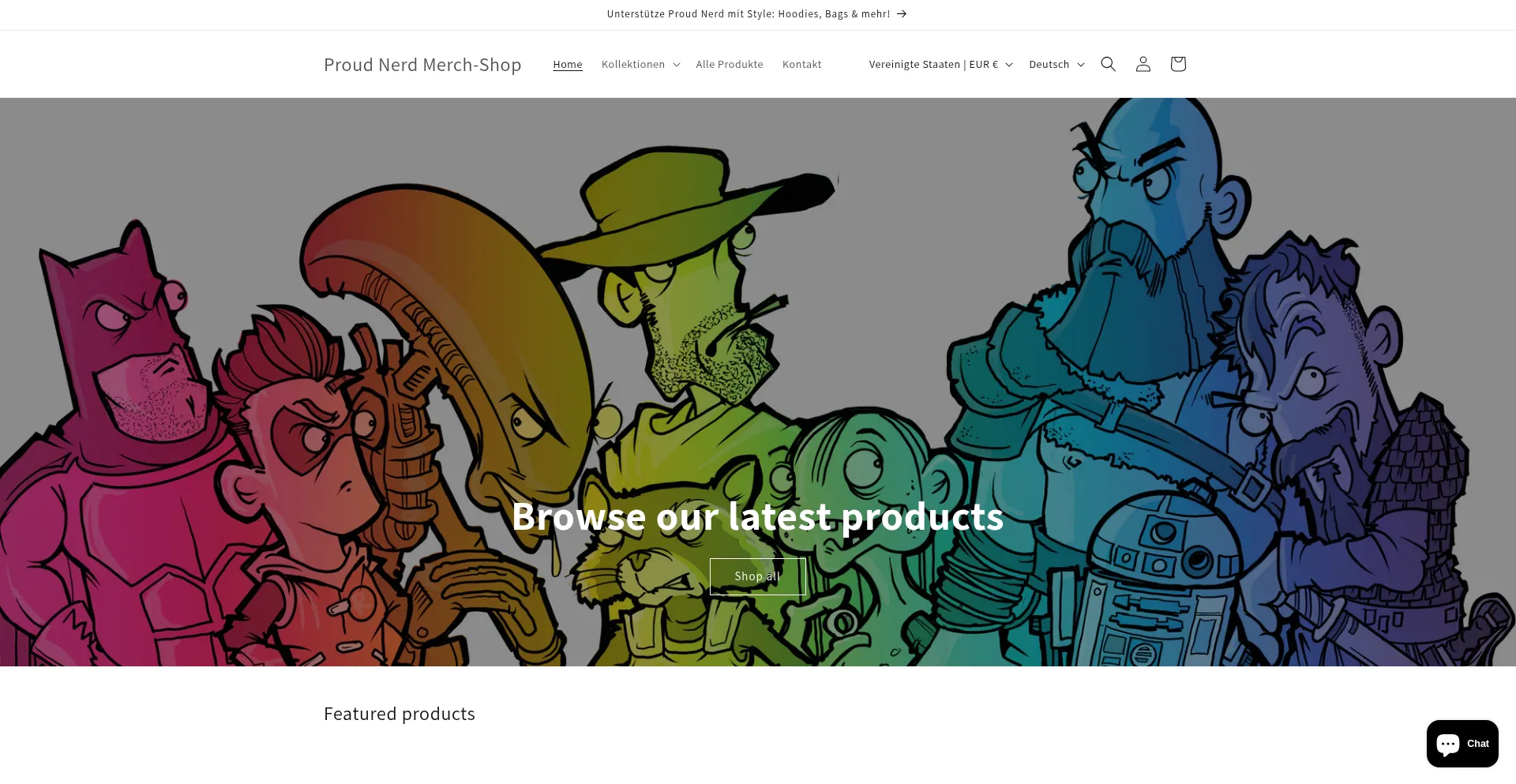1516x784 pixels.
Task: Go to the Home menu item
Action: [568, 64]
